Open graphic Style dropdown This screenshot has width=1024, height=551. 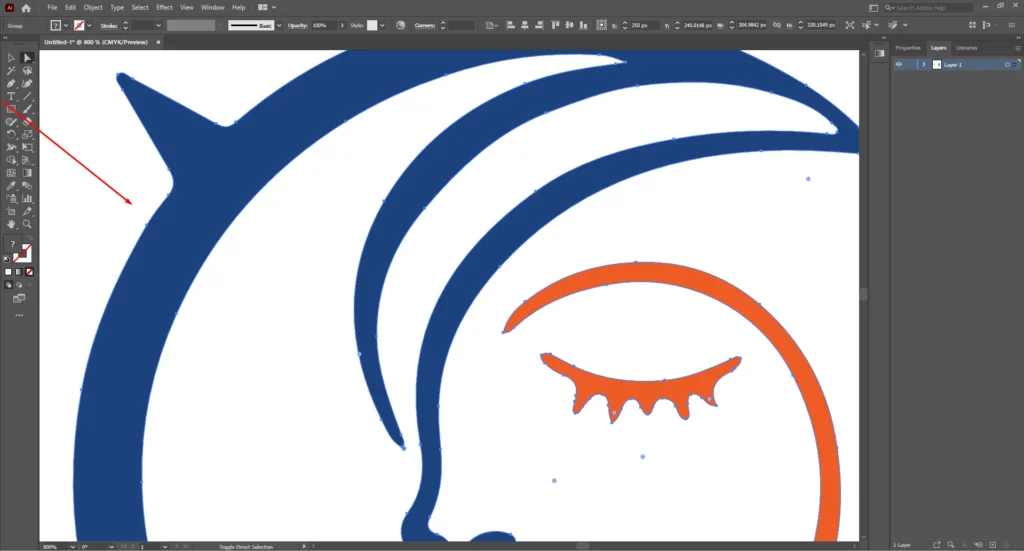[382, 25]
